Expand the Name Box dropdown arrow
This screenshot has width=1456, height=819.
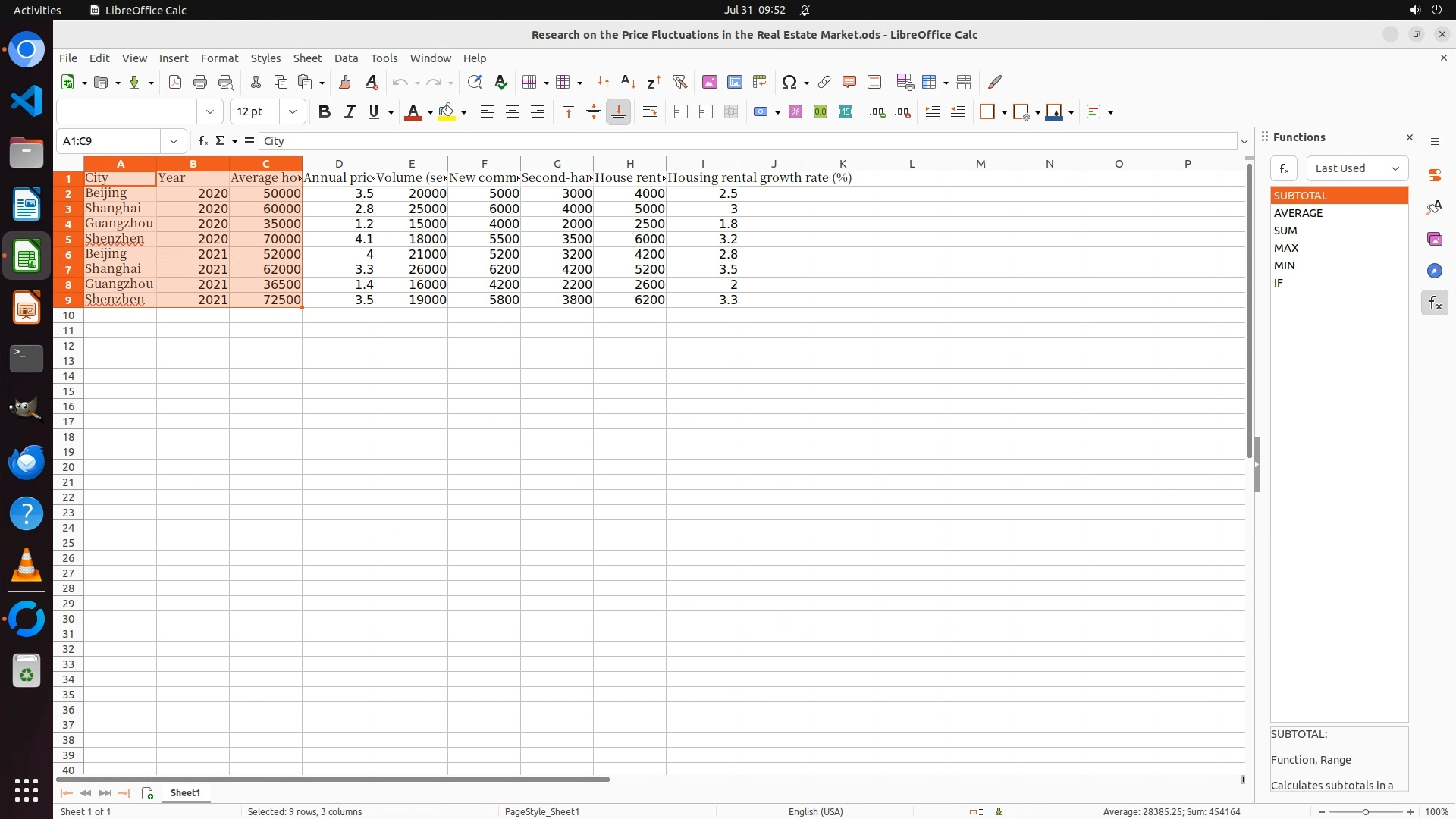pos(174,141)
